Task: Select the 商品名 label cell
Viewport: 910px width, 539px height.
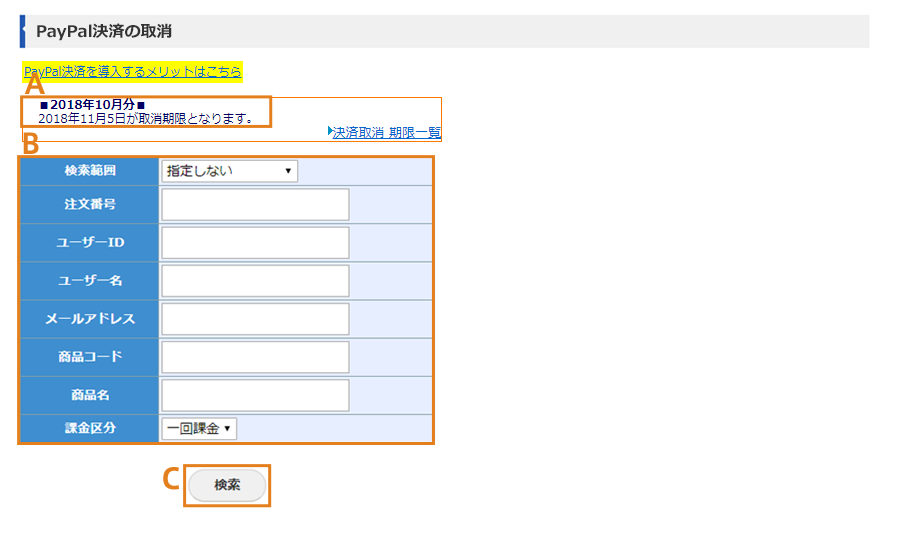Action: coord(89,395)
